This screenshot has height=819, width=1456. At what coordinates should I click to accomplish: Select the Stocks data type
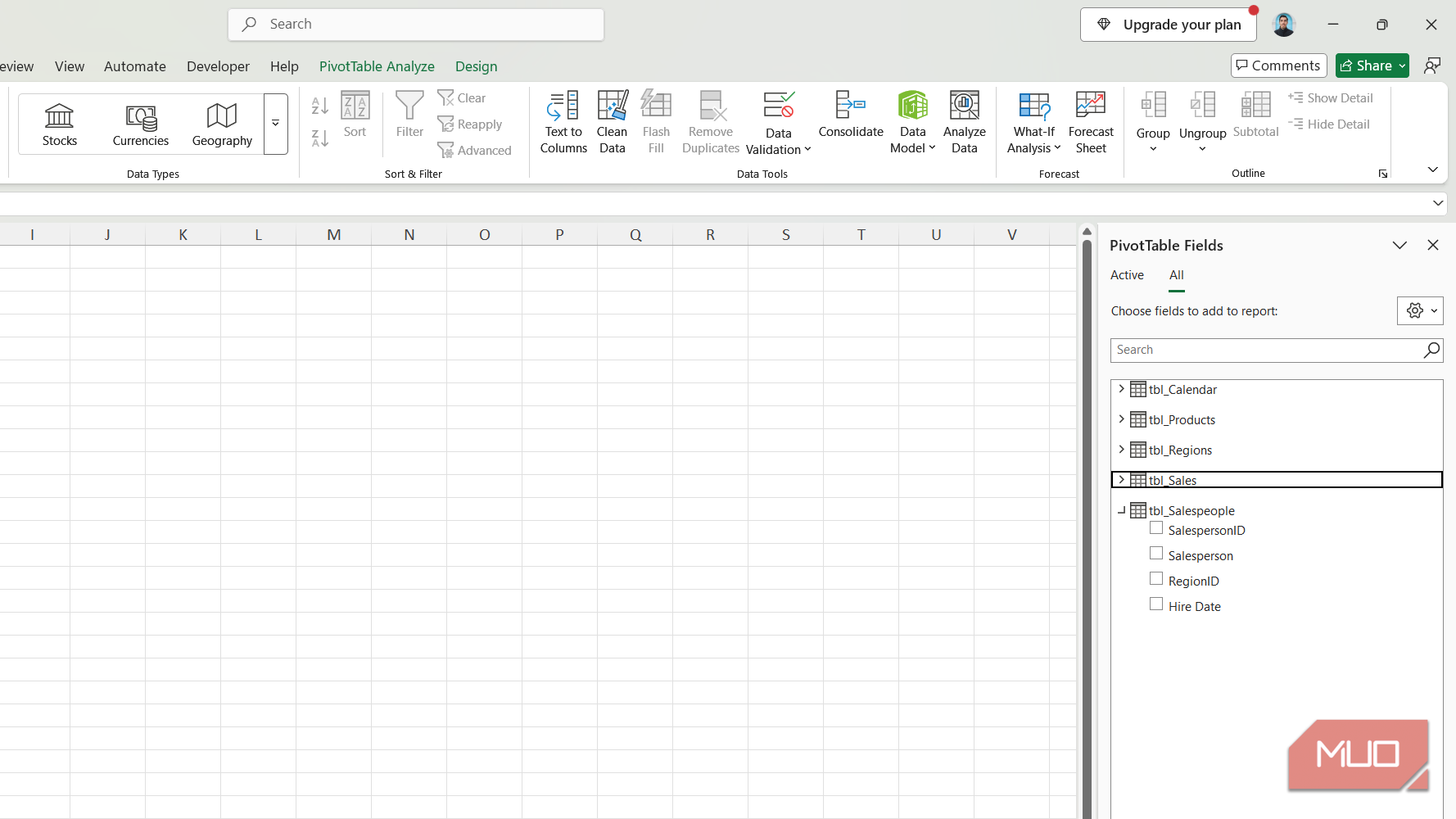point(59,124)
